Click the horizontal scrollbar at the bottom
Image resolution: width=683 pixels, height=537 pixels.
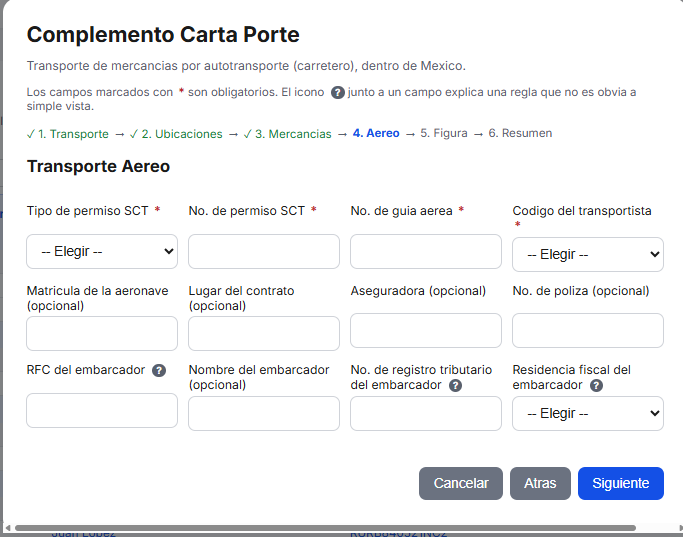pos(325,528)
